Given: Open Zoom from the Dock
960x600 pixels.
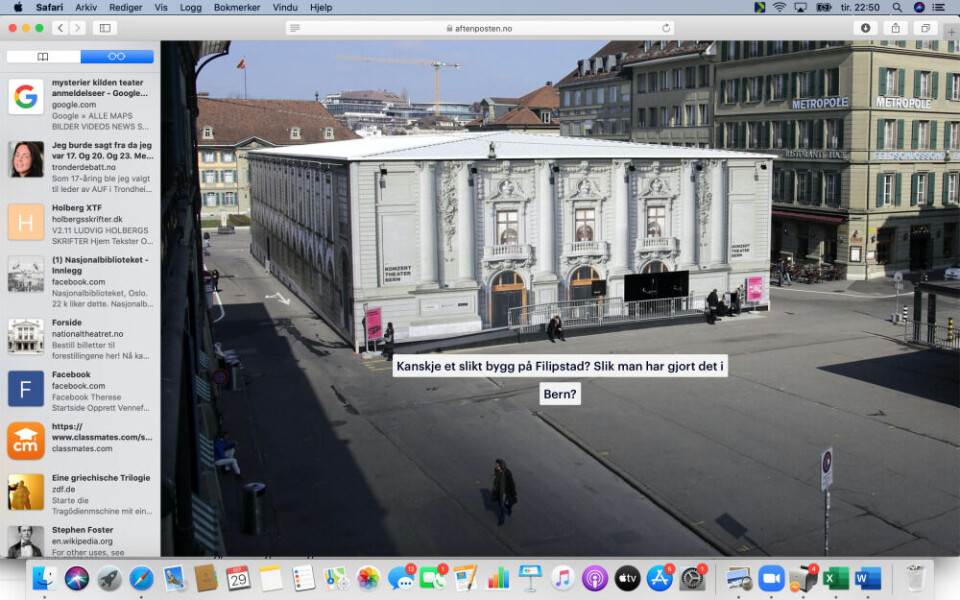Looking at the screenshot, I should coord(770,578).
